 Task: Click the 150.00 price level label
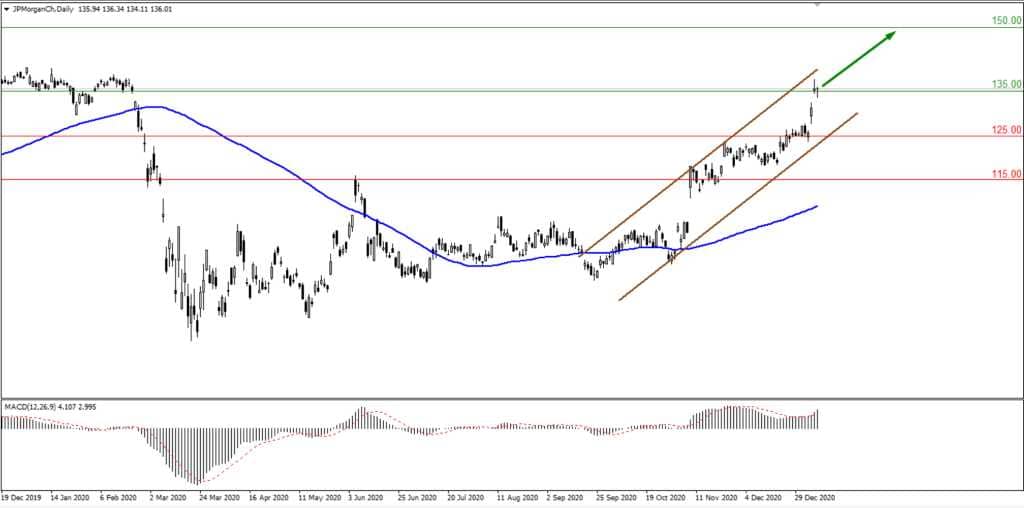(x=1005, y=20)
